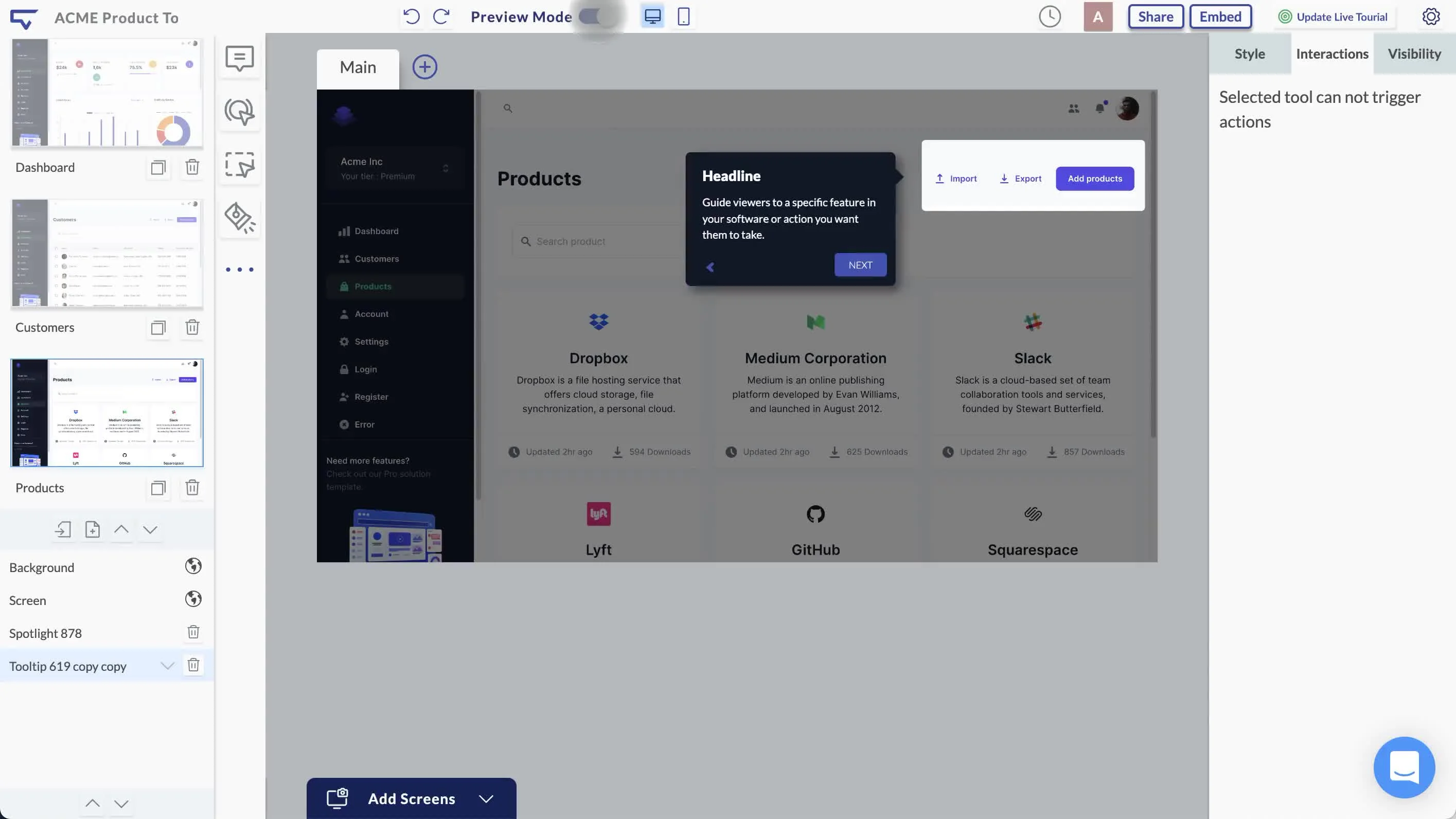Viewport: 1456px width, 819px height.
Task: Open settings gear
Action: click(1431, 16)
